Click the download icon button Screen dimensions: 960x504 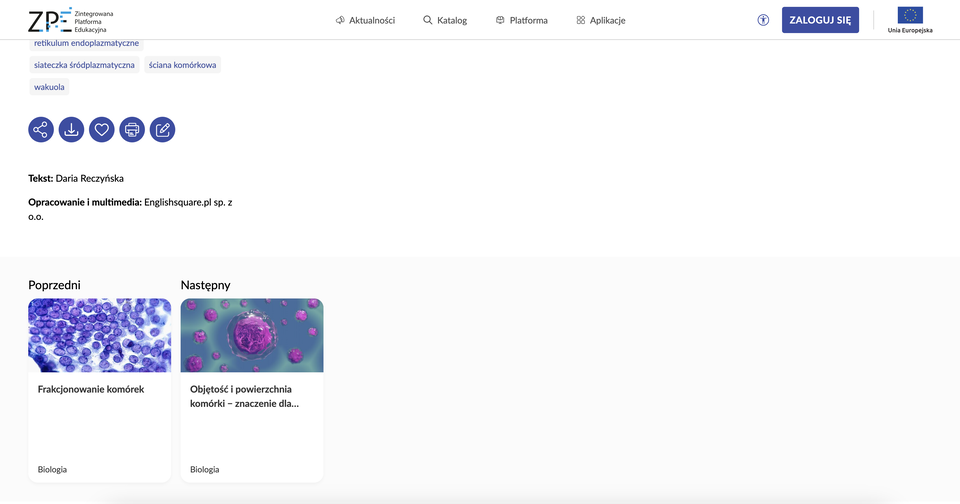pyautogui.click(x=71, y=129)
